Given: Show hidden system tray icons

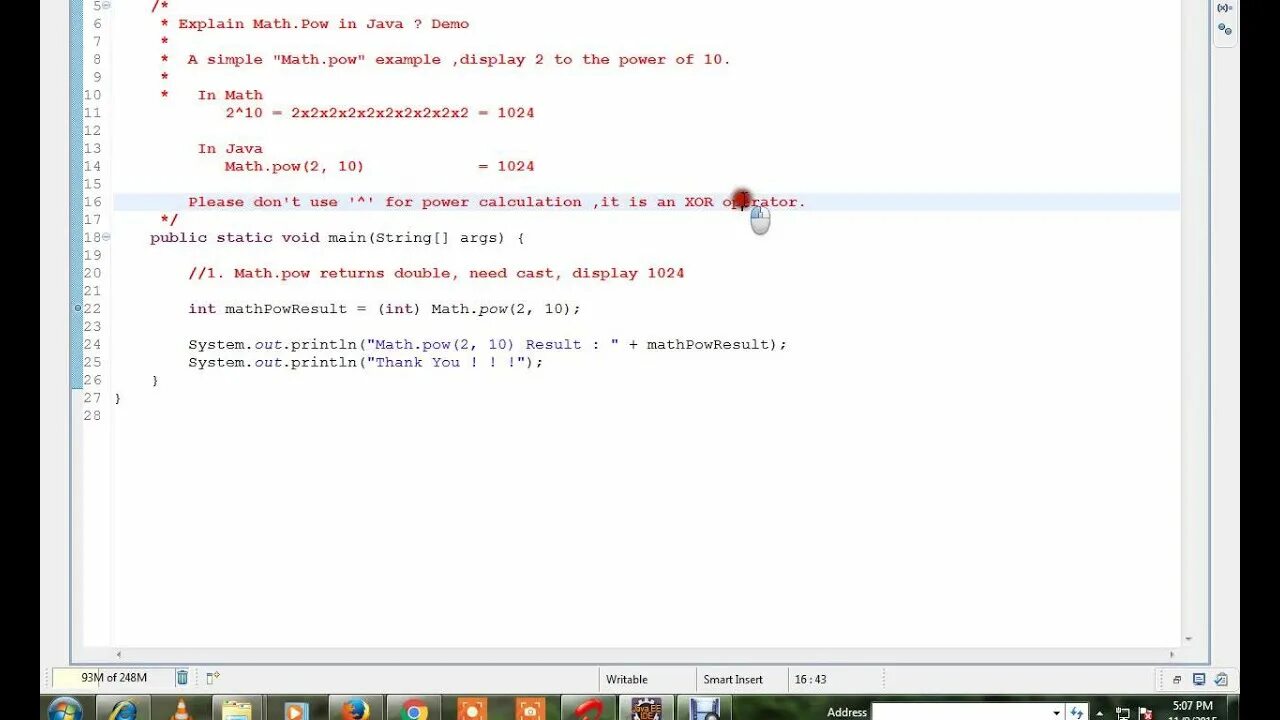Looking at the screenshot, I should click(x=1101, y=713).
